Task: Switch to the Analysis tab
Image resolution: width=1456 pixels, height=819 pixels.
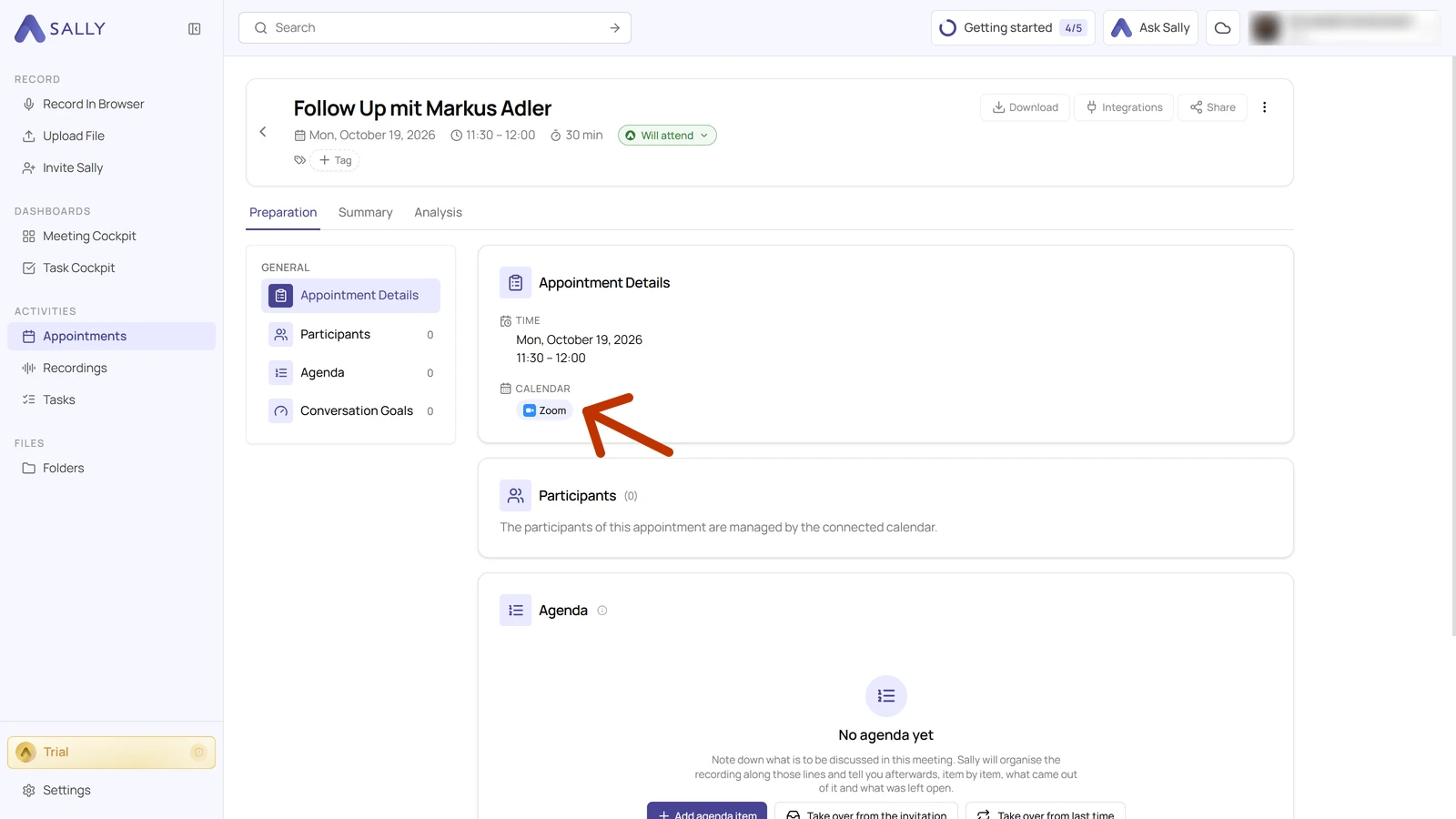Action: tap(439, 212)
